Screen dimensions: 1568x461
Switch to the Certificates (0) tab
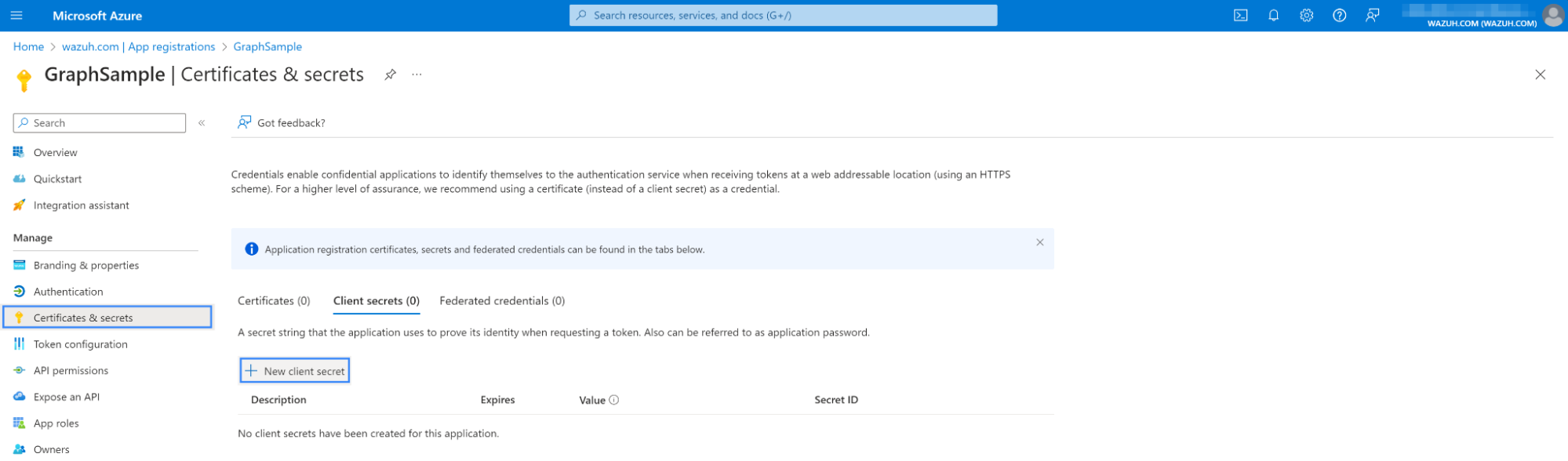[274, 301]
